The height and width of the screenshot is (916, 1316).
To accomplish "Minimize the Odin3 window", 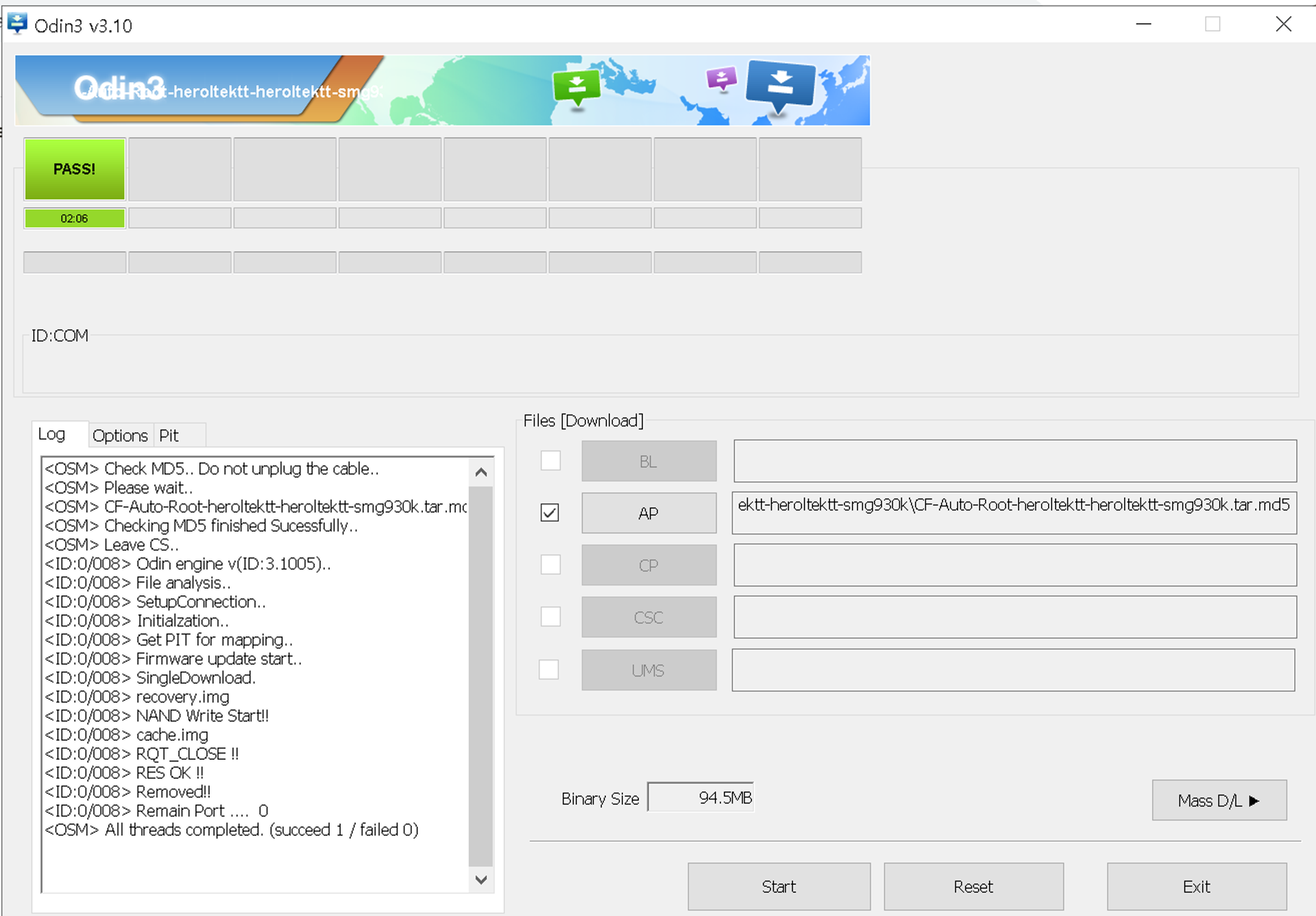I will (x=1143, y=24).
